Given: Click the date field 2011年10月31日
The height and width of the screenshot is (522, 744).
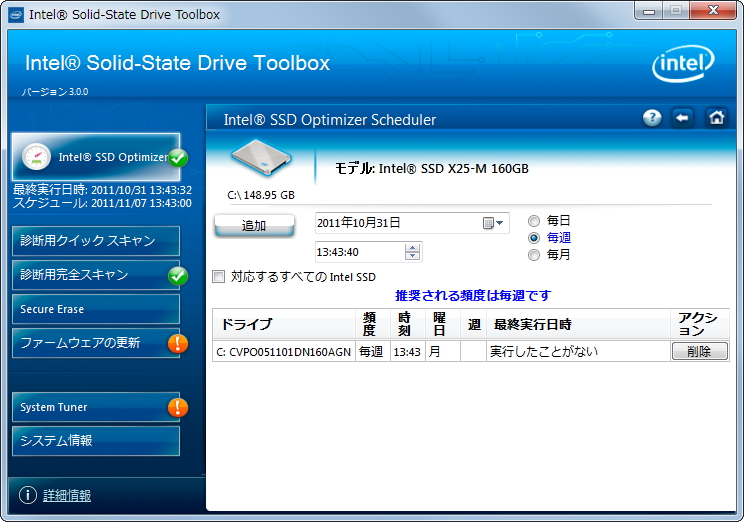Looking at the screenshot, I should point(412,223).
